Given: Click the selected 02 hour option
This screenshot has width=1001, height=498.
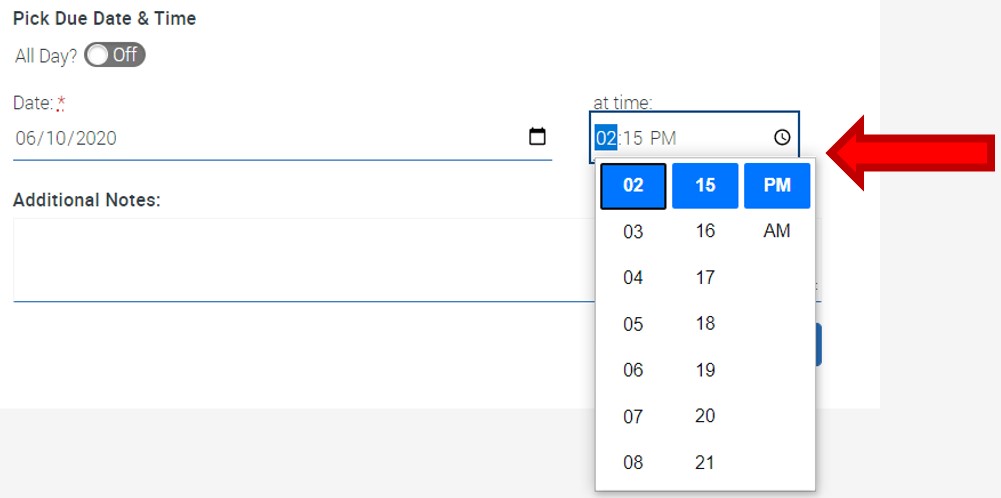Looking at the screenshot, I should tap(633, 186).
